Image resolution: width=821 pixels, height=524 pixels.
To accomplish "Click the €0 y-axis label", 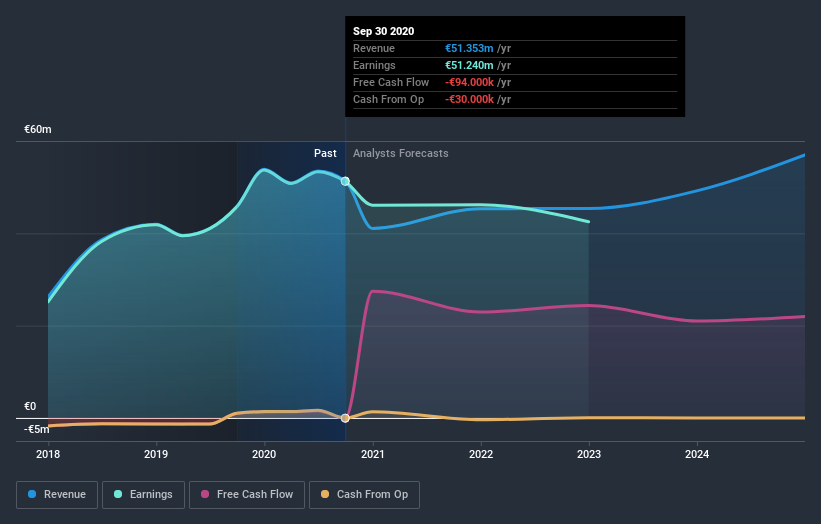I will [30, 406].
